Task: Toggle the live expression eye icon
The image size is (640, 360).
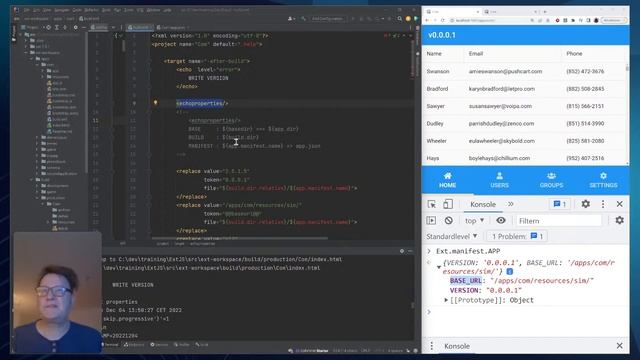Action: coord(501,220)
